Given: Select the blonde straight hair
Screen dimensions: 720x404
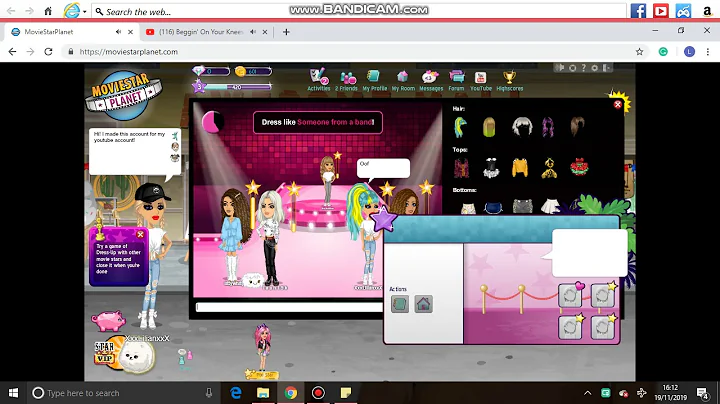Looking at the screenshot, I should (489, 127).
